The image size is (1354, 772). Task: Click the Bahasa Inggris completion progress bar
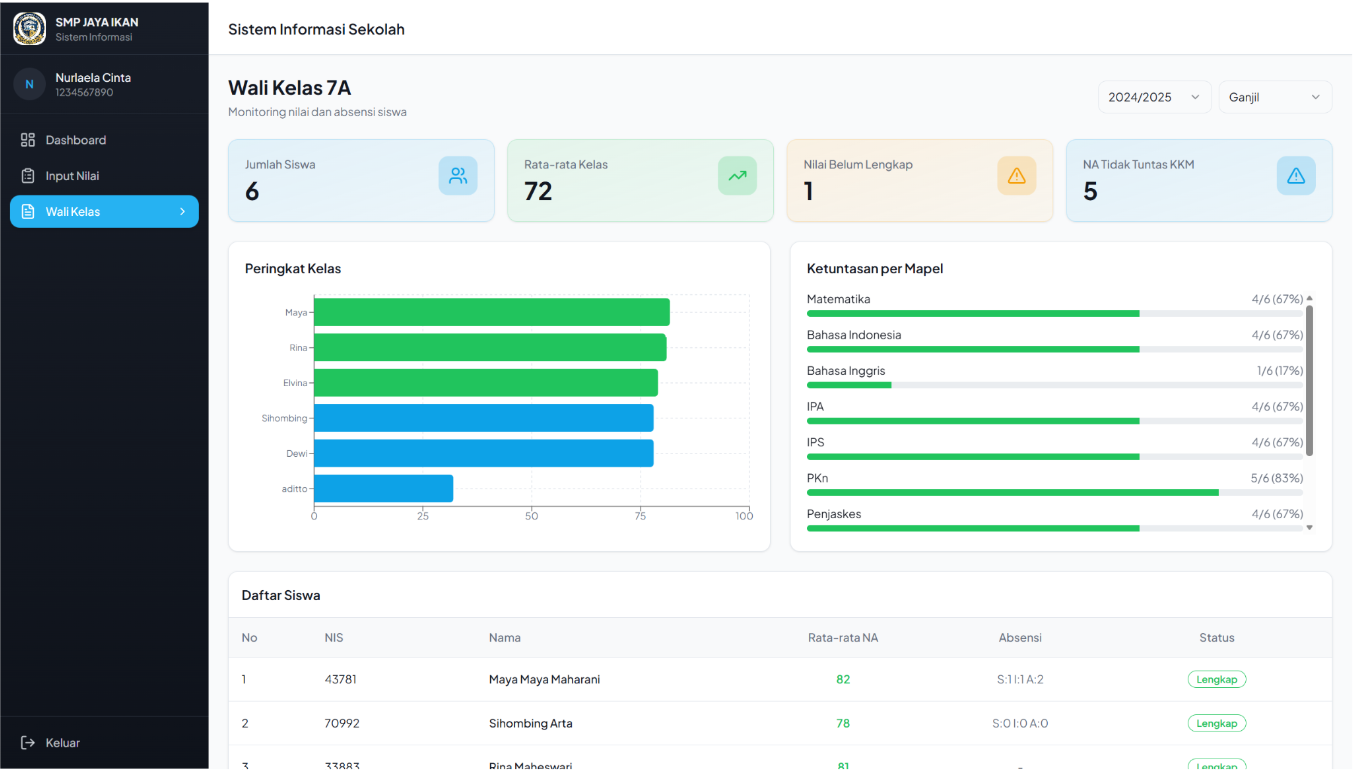coord(1055,385)
